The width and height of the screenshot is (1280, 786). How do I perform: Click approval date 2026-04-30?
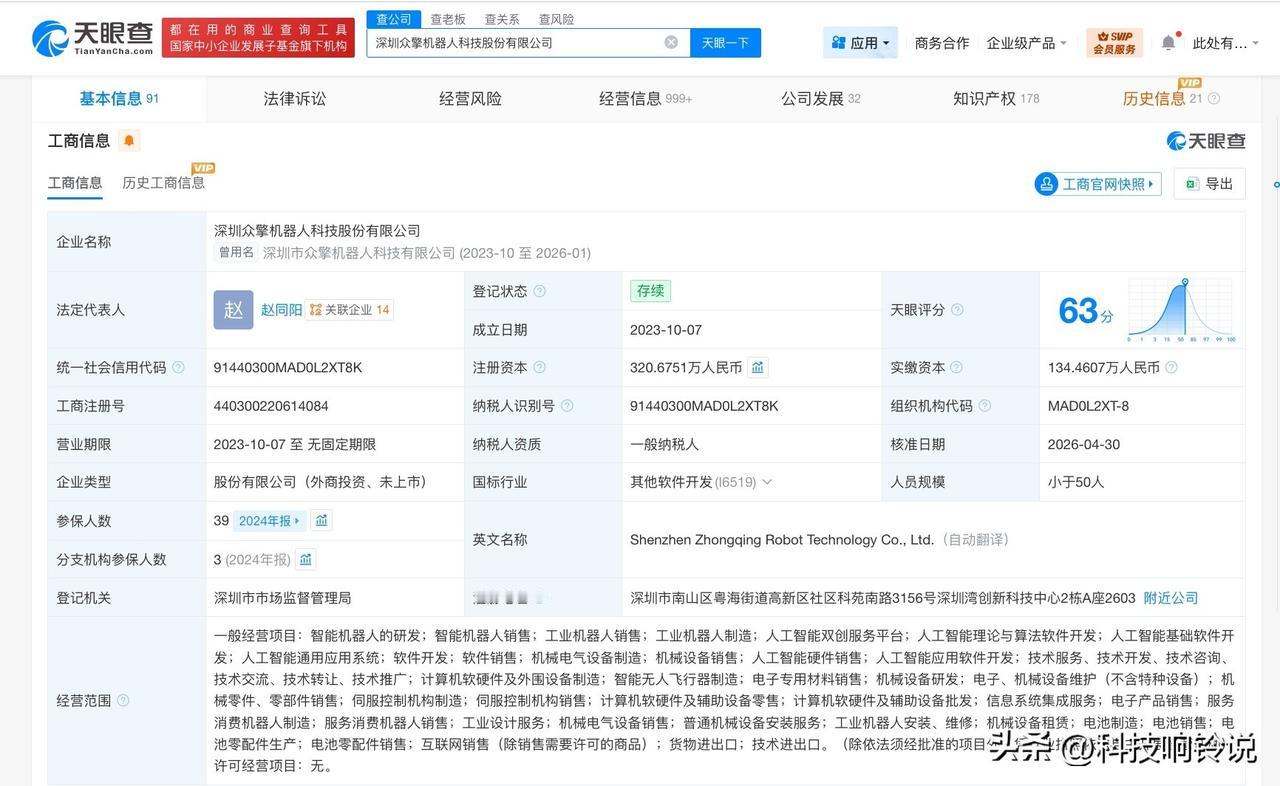[x=1084, y=444]
